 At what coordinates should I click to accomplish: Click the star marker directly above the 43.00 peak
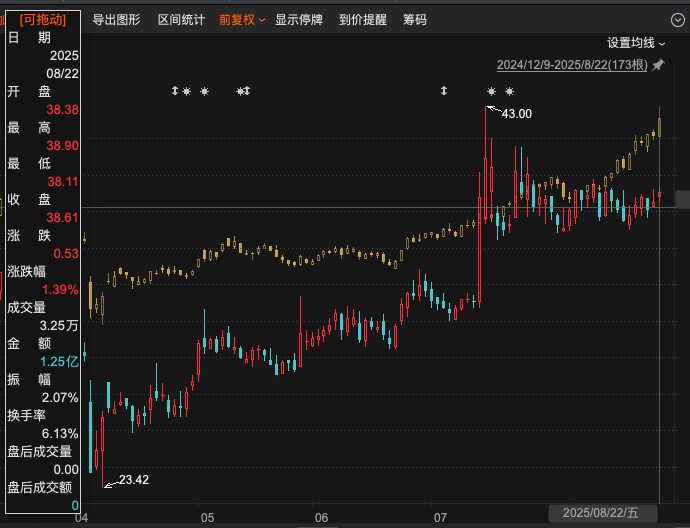(491, 92)
